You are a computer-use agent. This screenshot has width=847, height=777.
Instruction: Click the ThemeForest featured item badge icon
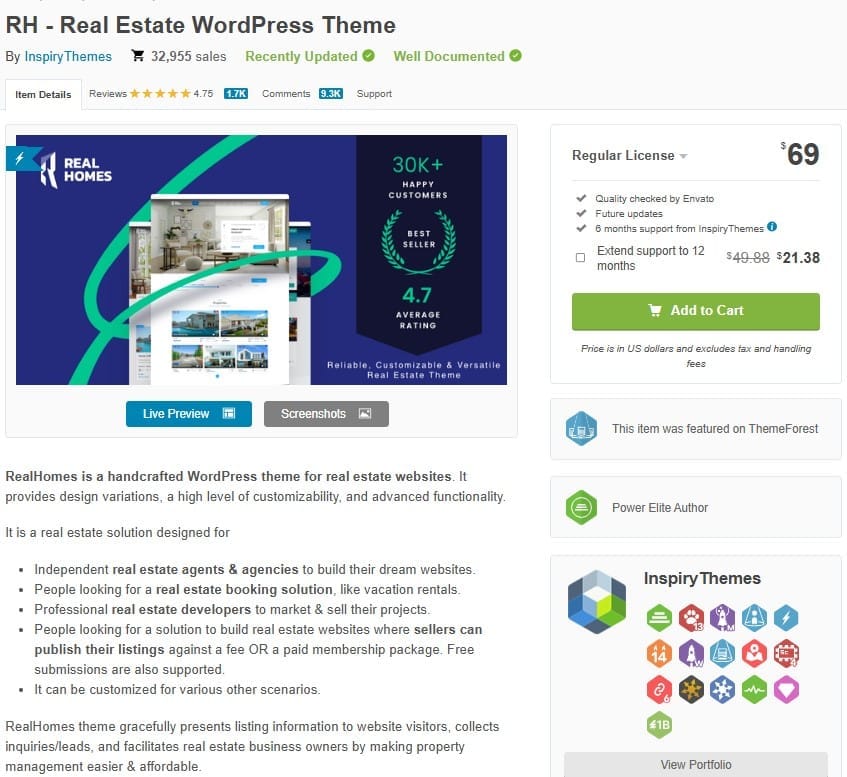[x=581, y=428]
